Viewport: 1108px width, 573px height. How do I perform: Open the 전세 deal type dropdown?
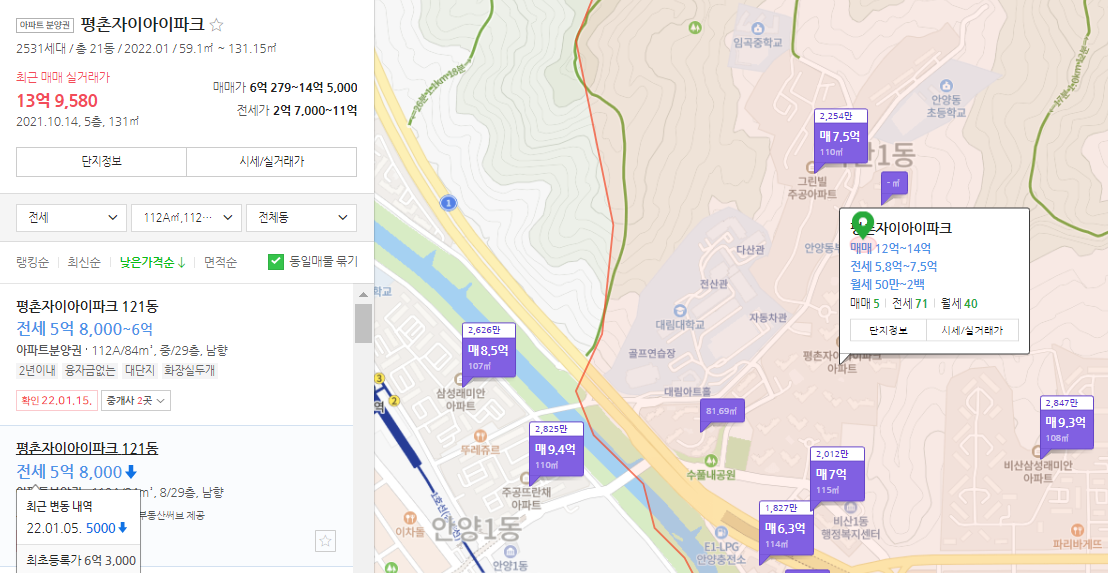[x=71, y=218]
